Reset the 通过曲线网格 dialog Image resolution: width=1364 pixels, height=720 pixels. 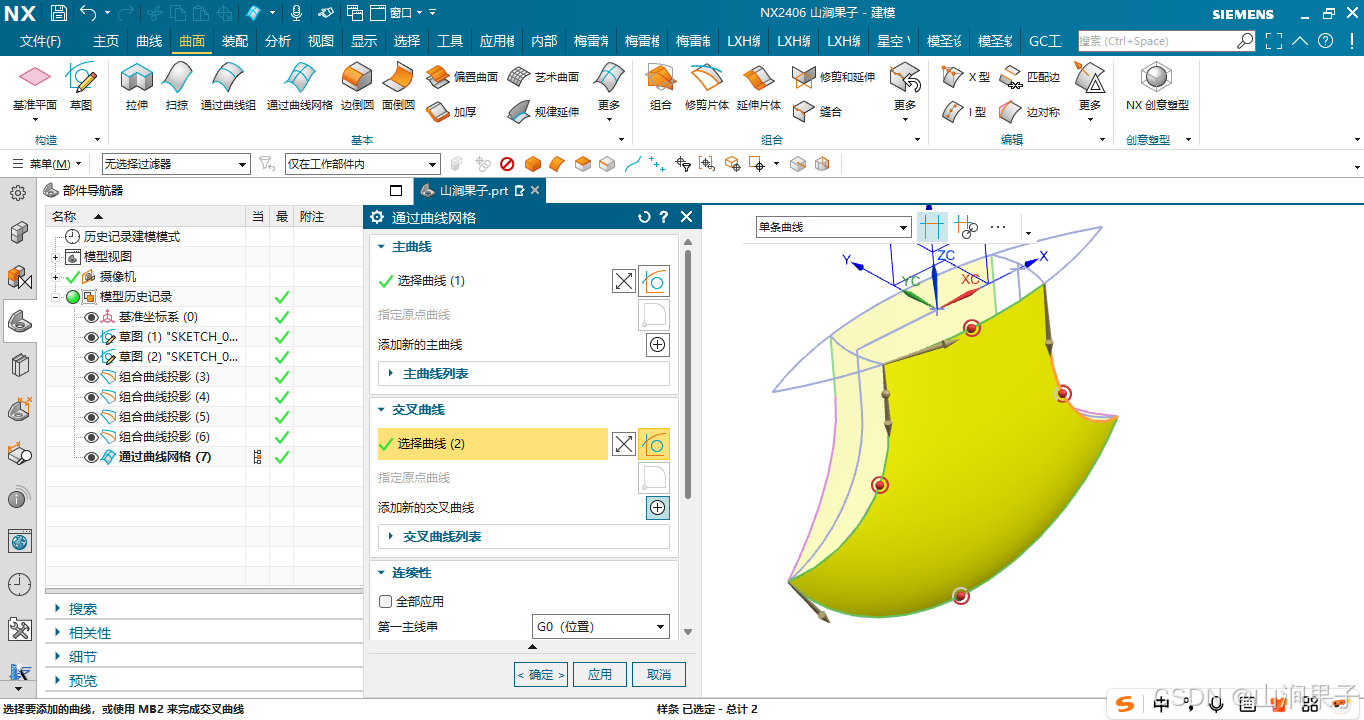644,217
